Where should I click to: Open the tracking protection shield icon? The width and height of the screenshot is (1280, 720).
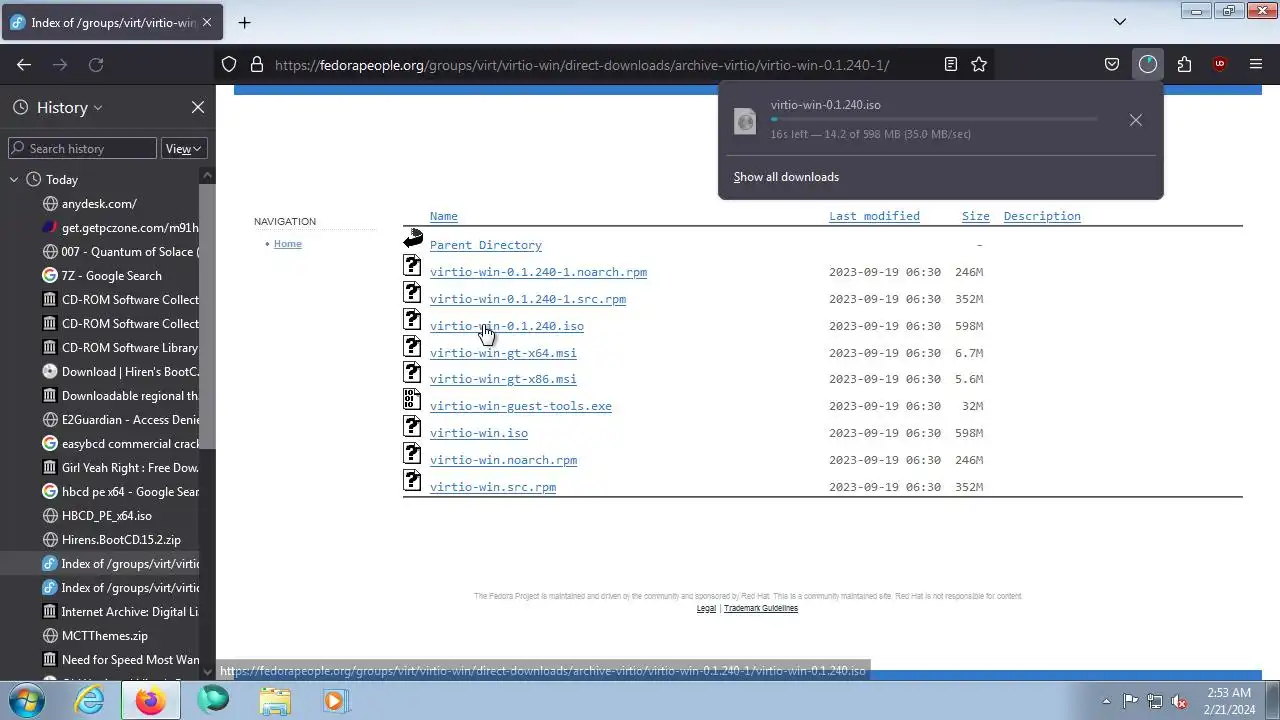point(229,64)
